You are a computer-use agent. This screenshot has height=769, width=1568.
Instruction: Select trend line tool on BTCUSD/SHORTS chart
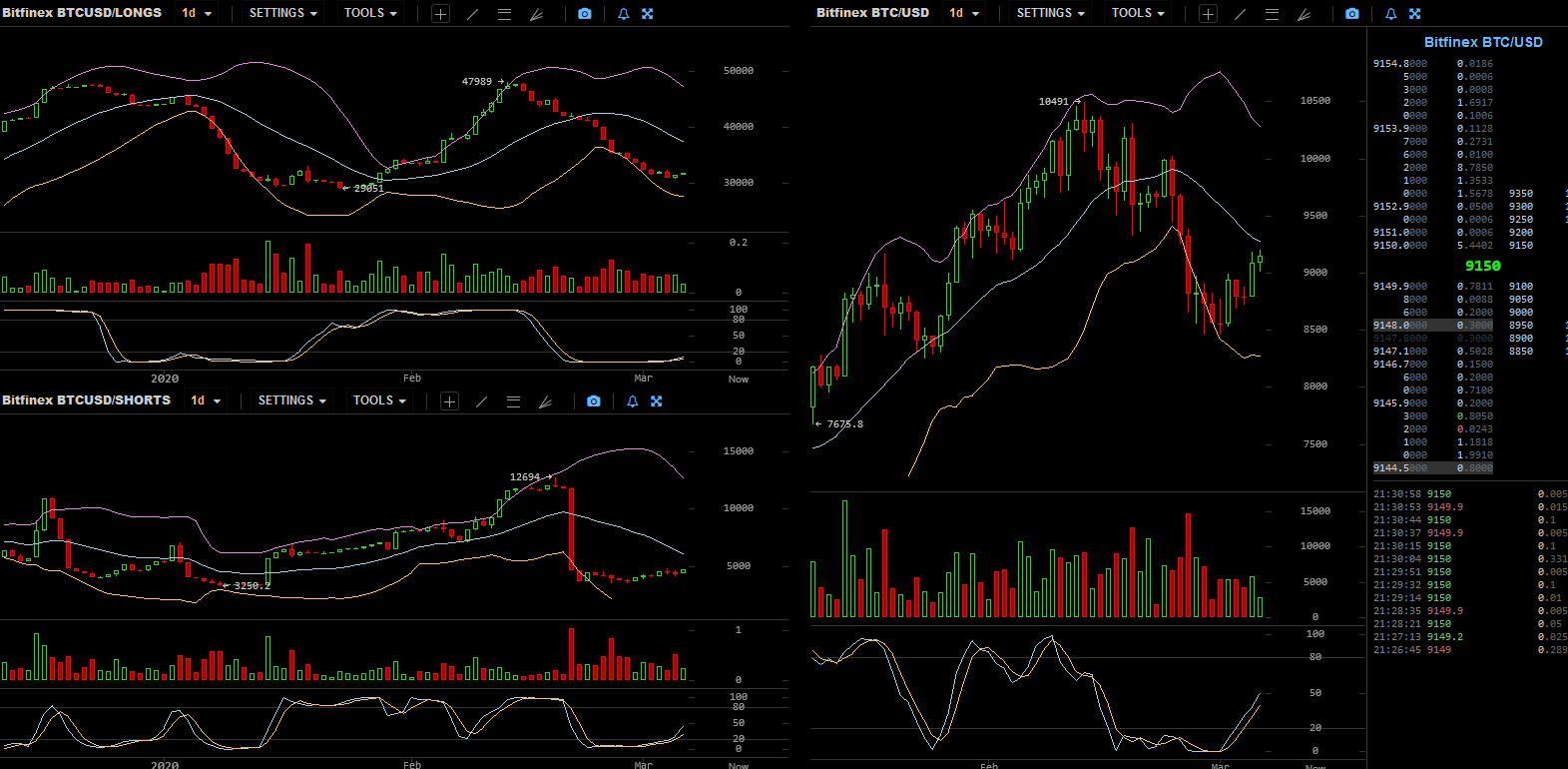pyautogui.click(x=481, y=401)
